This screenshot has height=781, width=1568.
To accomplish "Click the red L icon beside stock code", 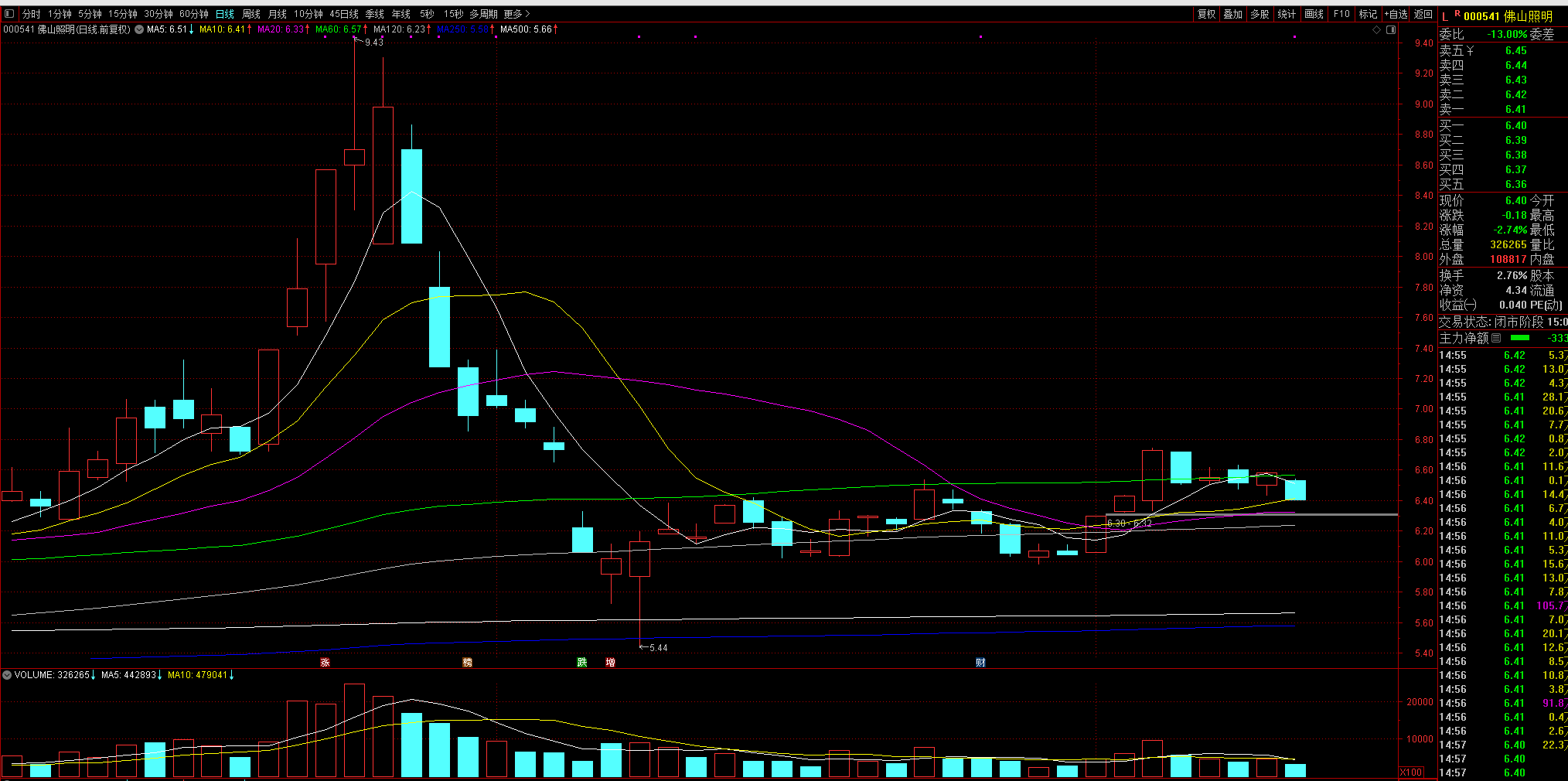I will 1444,16.
